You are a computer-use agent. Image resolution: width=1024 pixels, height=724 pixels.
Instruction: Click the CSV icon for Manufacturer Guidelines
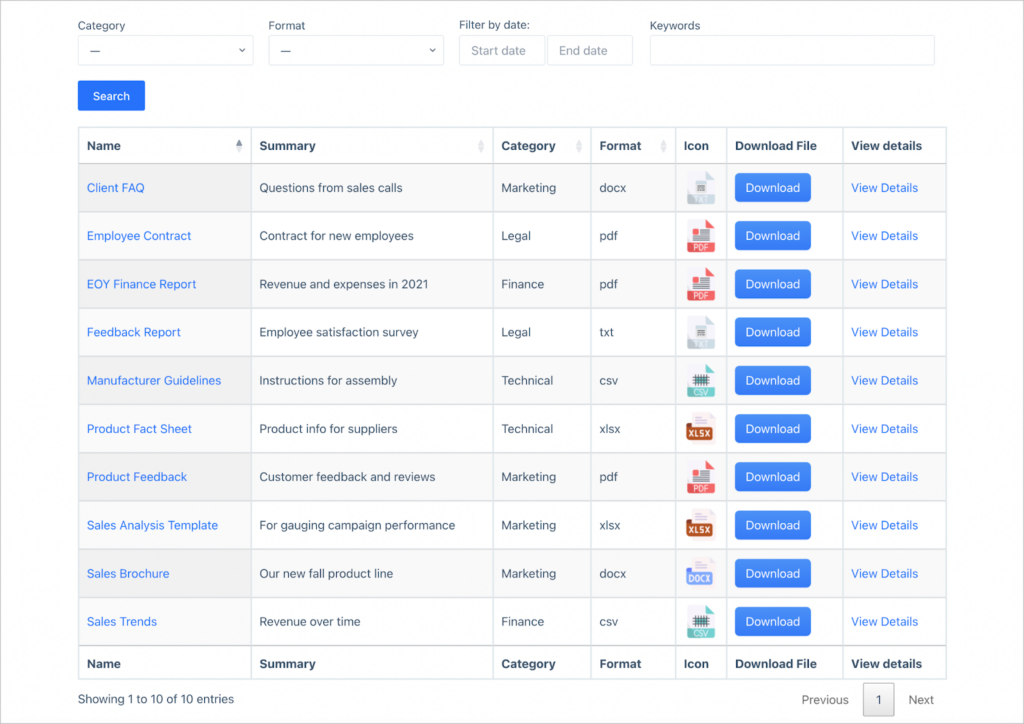click(x=700, y=381)
